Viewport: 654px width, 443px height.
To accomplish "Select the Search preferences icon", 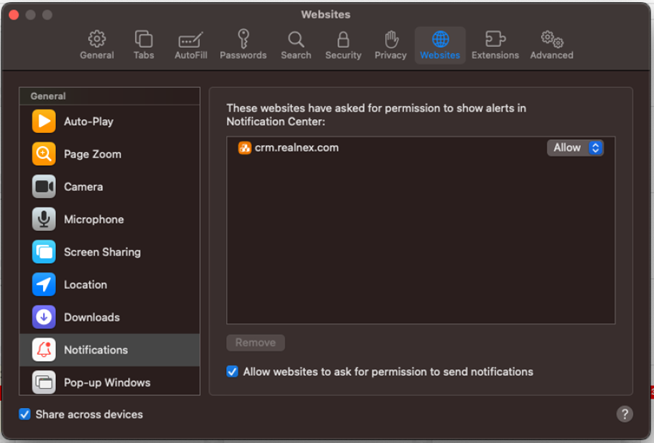I will coord(296,45).
